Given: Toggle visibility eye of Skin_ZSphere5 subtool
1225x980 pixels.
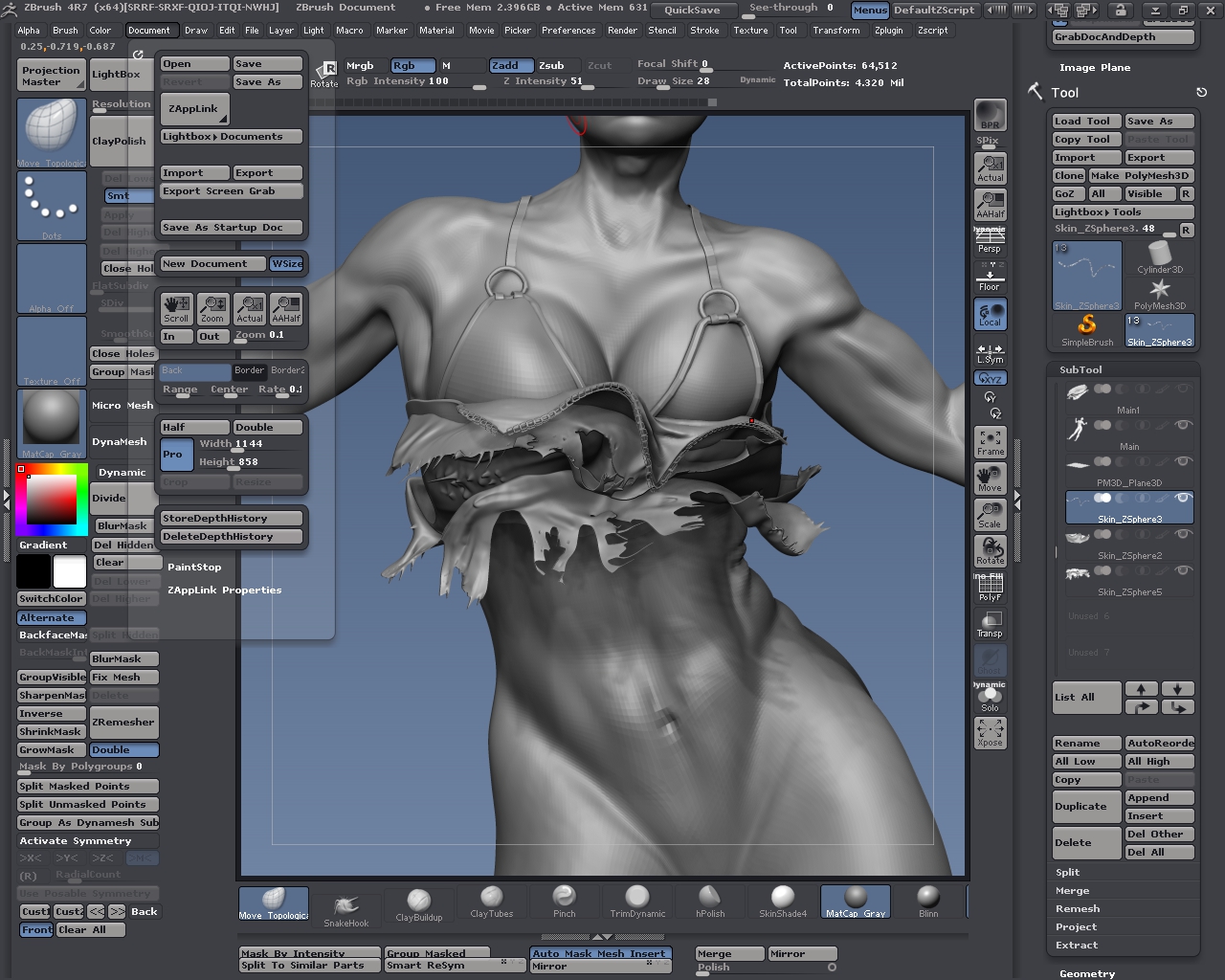Looking at the screenshot, I should tap(1183, 570).
